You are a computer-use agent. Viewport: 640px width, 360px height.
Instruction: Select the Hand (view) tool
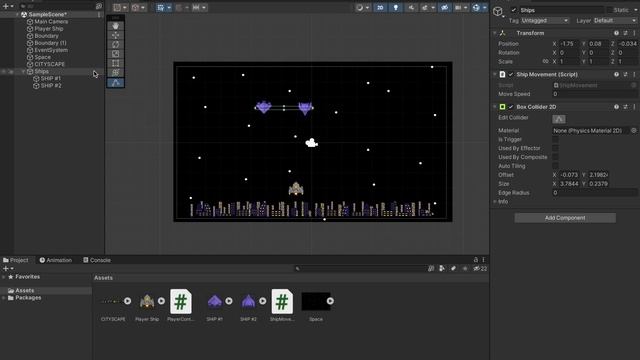click(116, 26)
